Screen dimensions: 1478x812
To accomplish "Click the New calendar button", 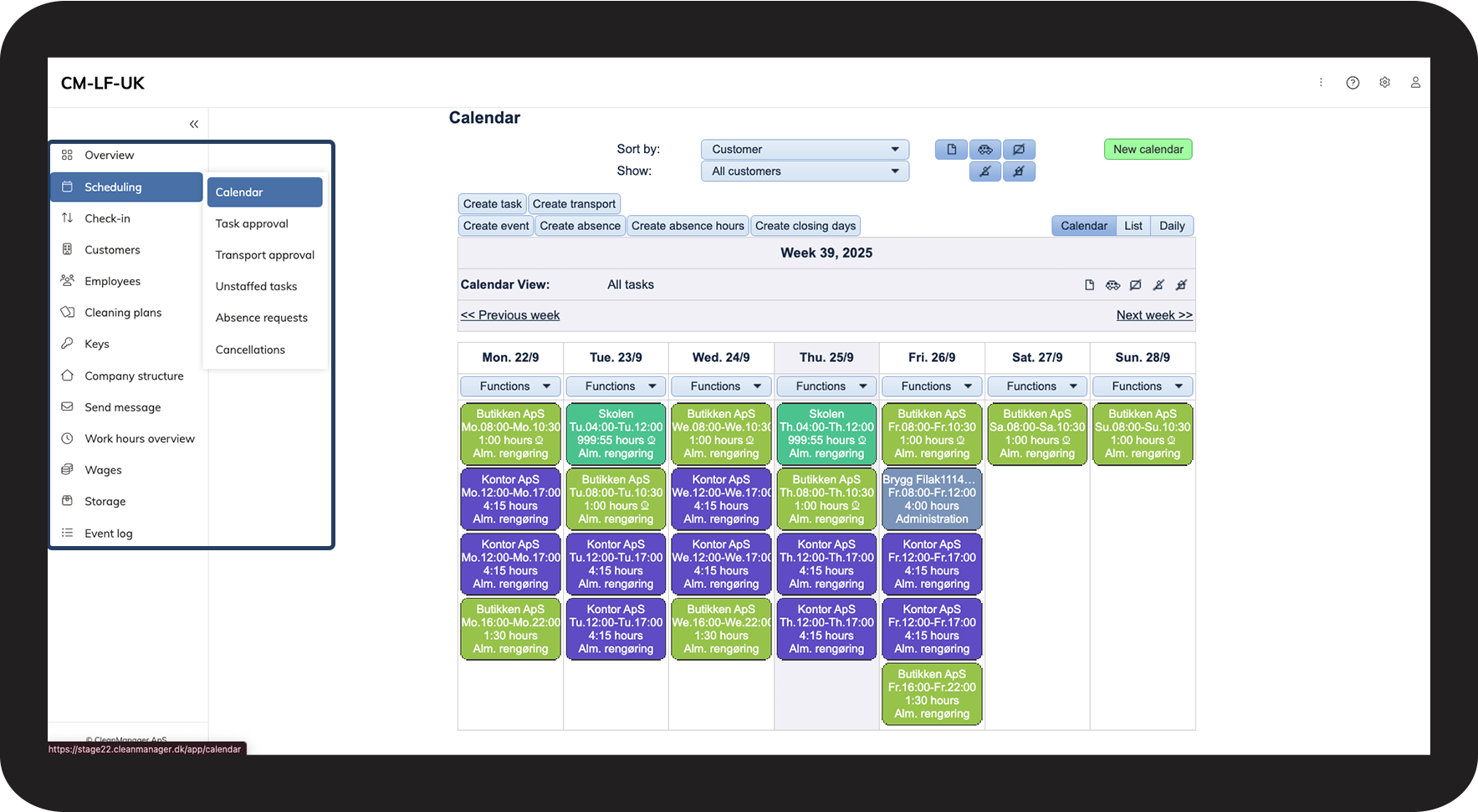I will [x=1148, y=150].
